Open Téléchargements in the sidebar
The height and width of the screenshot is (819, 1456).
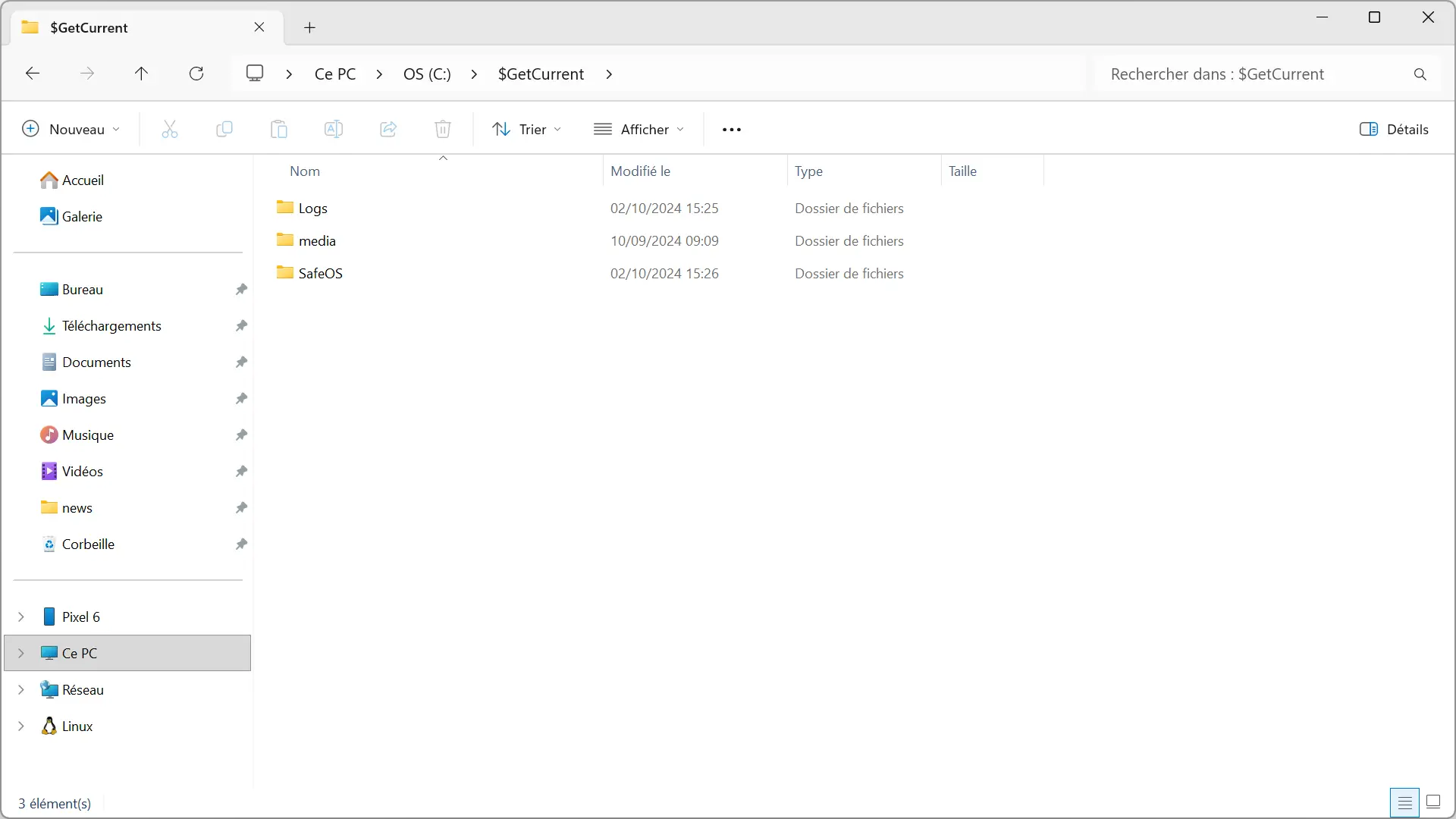111,326
